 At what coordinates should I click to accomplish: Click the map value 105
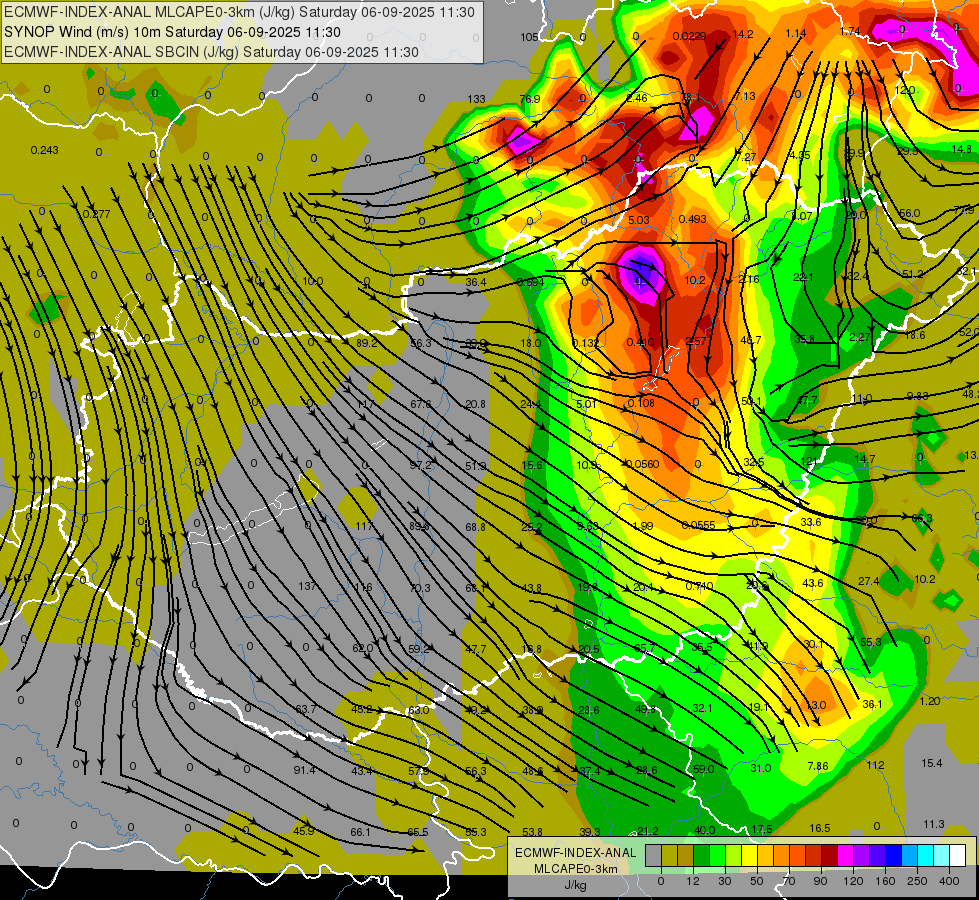529,37
